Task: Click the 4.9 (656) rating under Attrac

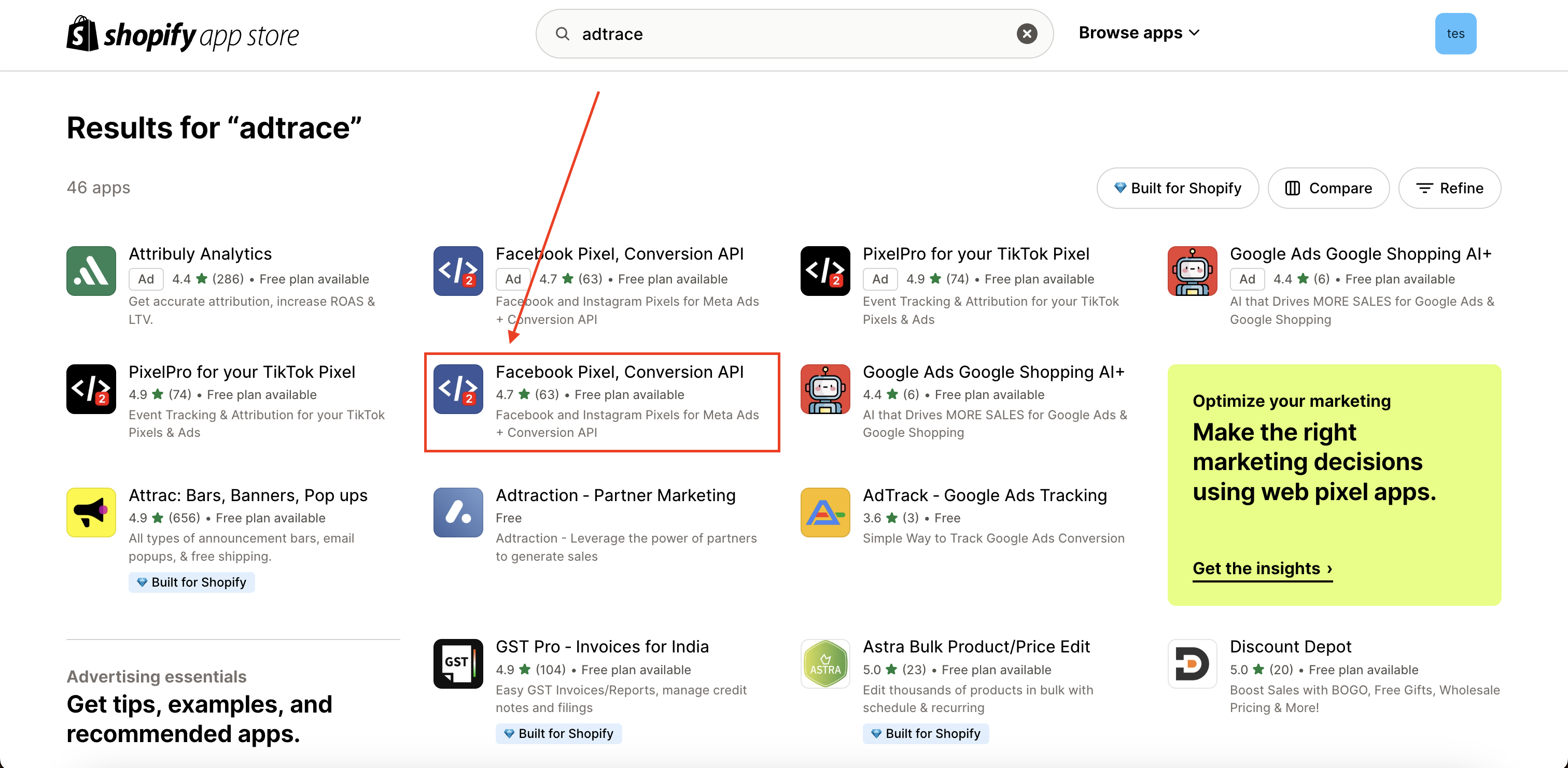Action: click(164, 518)
